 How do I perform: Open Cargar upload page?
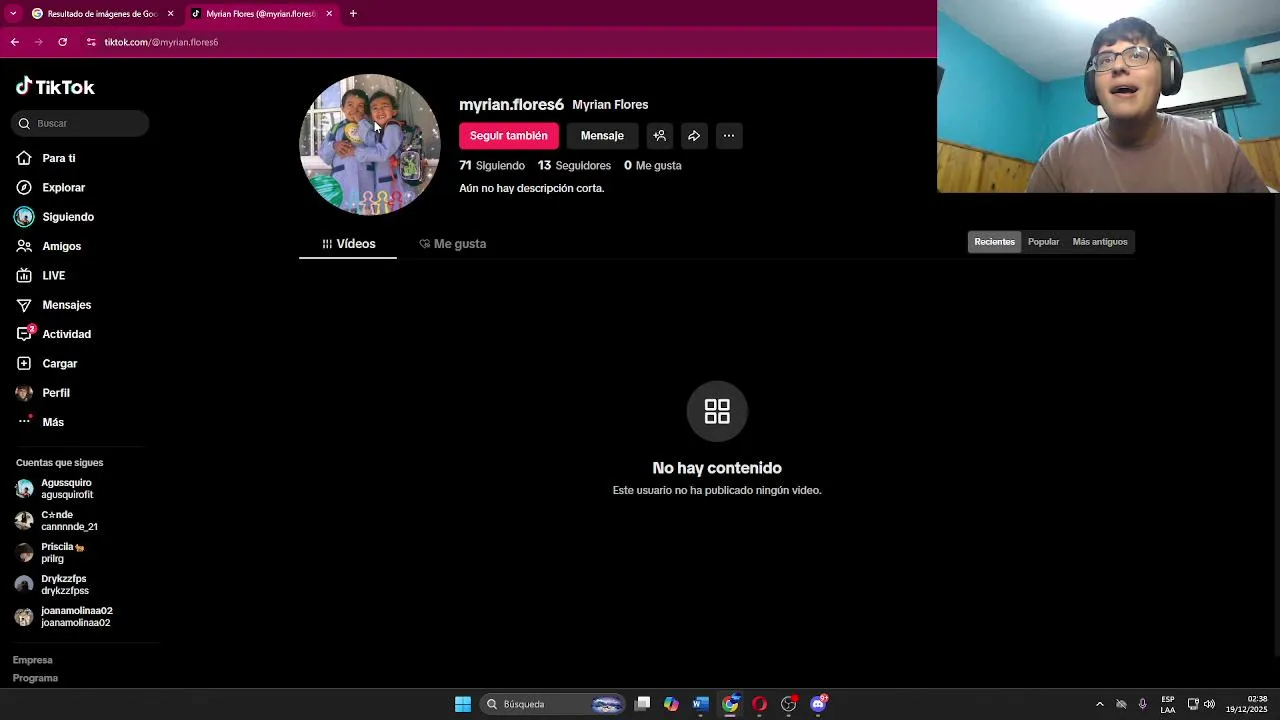pos(59,363)
